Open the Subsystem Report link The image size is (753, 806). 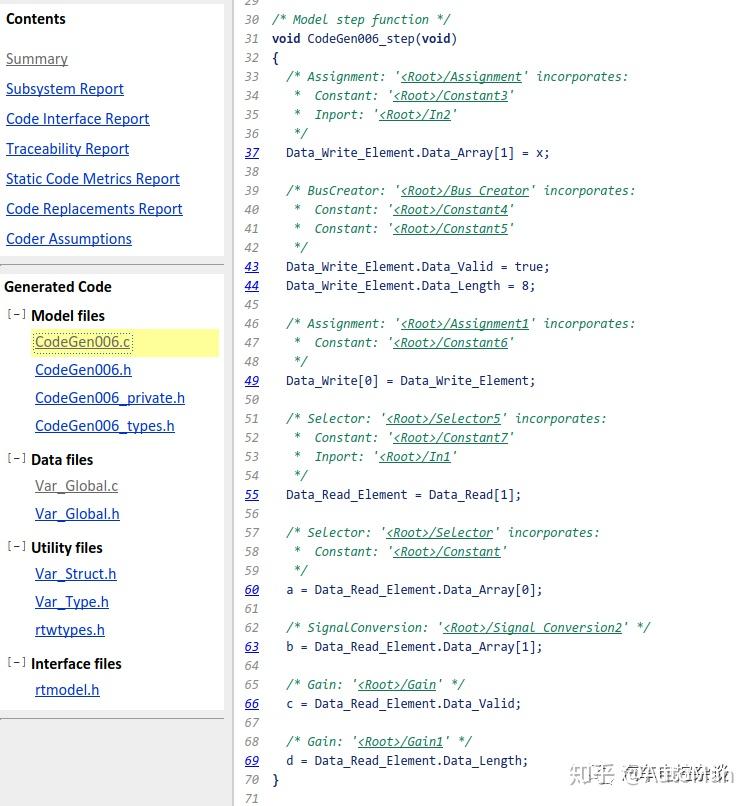point(65,89)
